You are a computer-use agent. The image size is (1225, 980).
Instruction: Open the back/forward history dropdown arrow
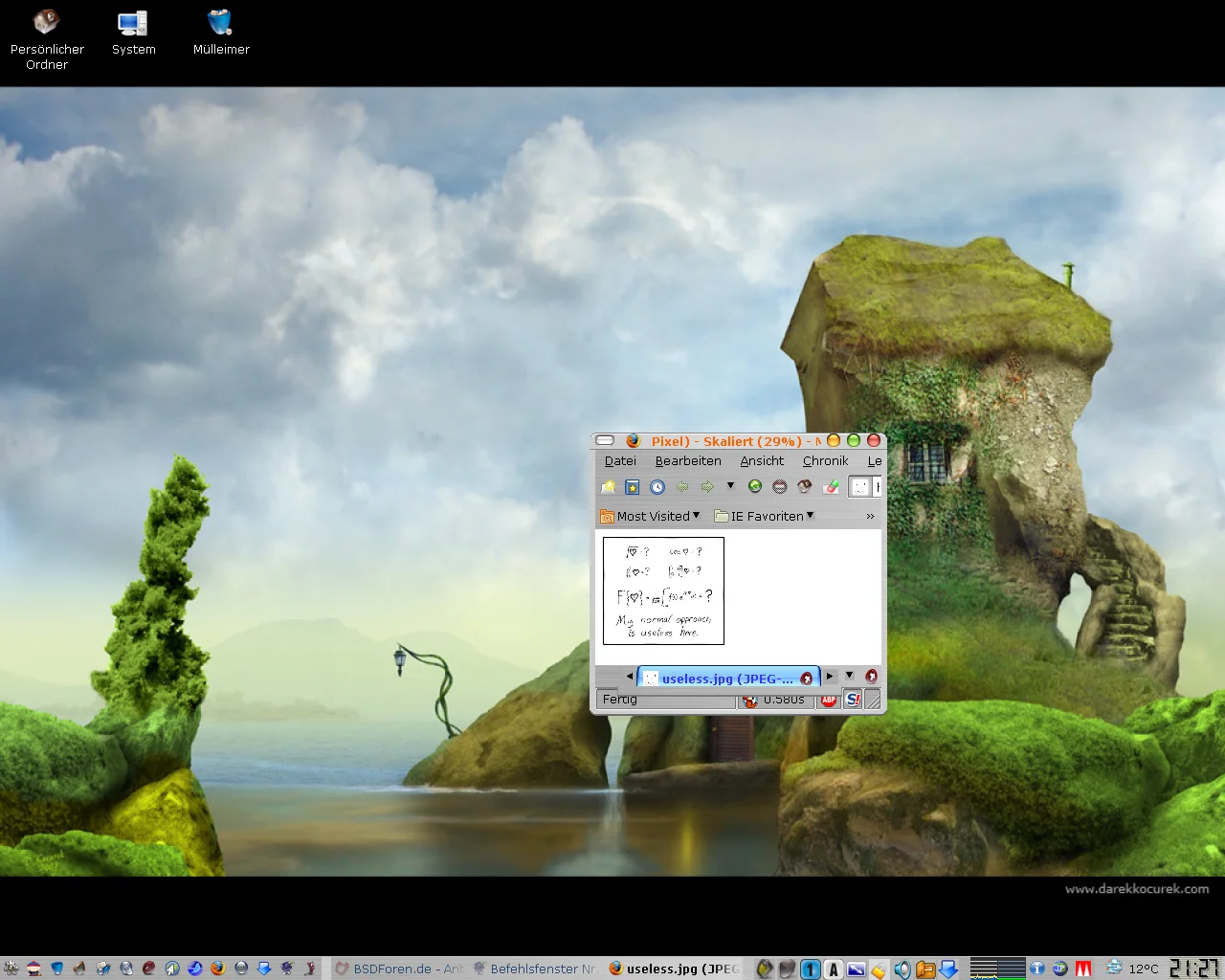coord(730,486)
